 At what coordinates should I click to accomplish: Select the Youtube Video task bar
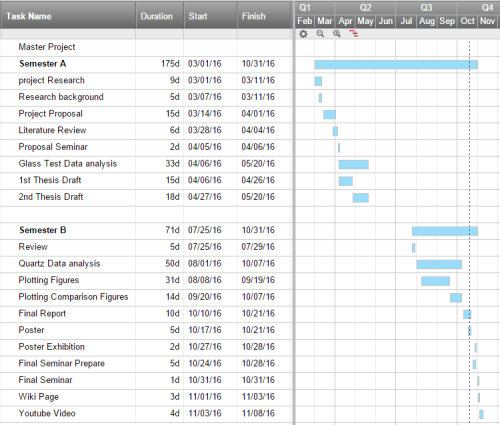pyautogui.click(x=481, y=414)
